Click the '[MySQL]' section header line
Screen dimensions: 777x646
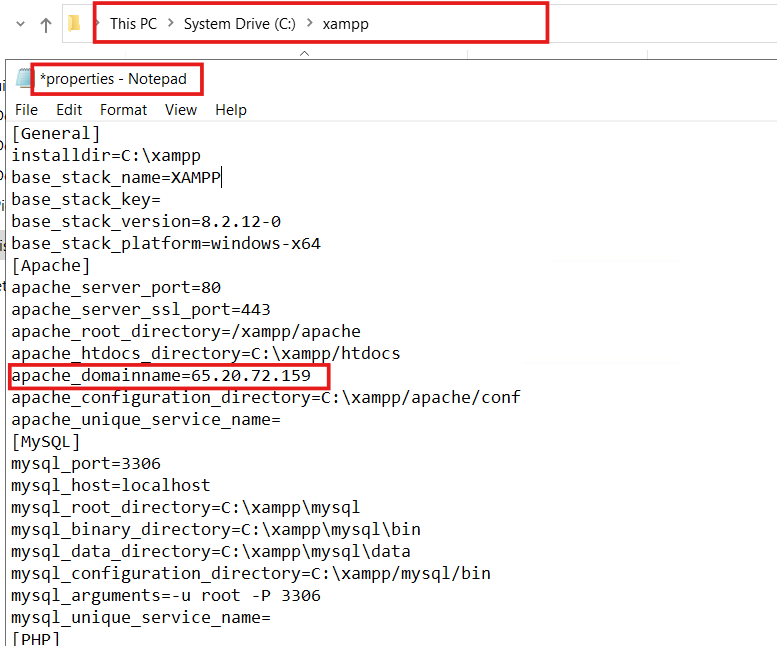(x=46, y=441)
